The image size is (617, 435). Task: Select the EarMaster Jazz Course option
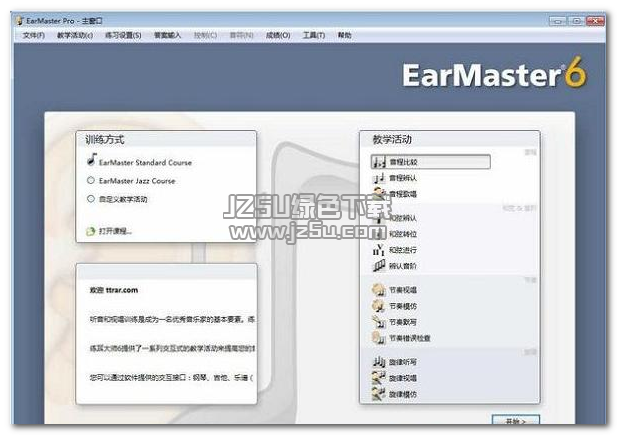131,181
